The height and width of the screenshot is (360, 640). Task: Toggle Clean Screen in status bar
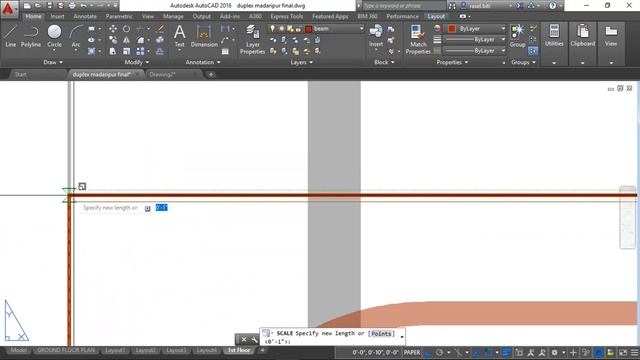coord(623,352)
